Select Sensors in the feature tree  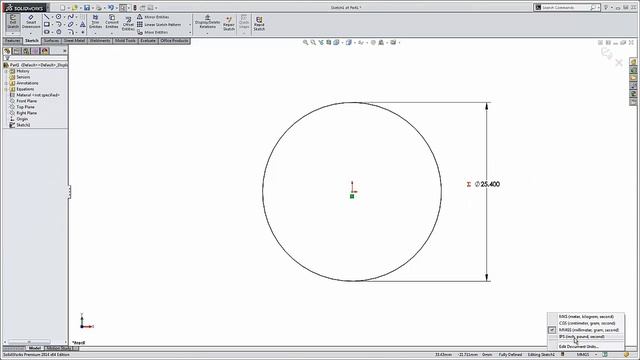20,77
